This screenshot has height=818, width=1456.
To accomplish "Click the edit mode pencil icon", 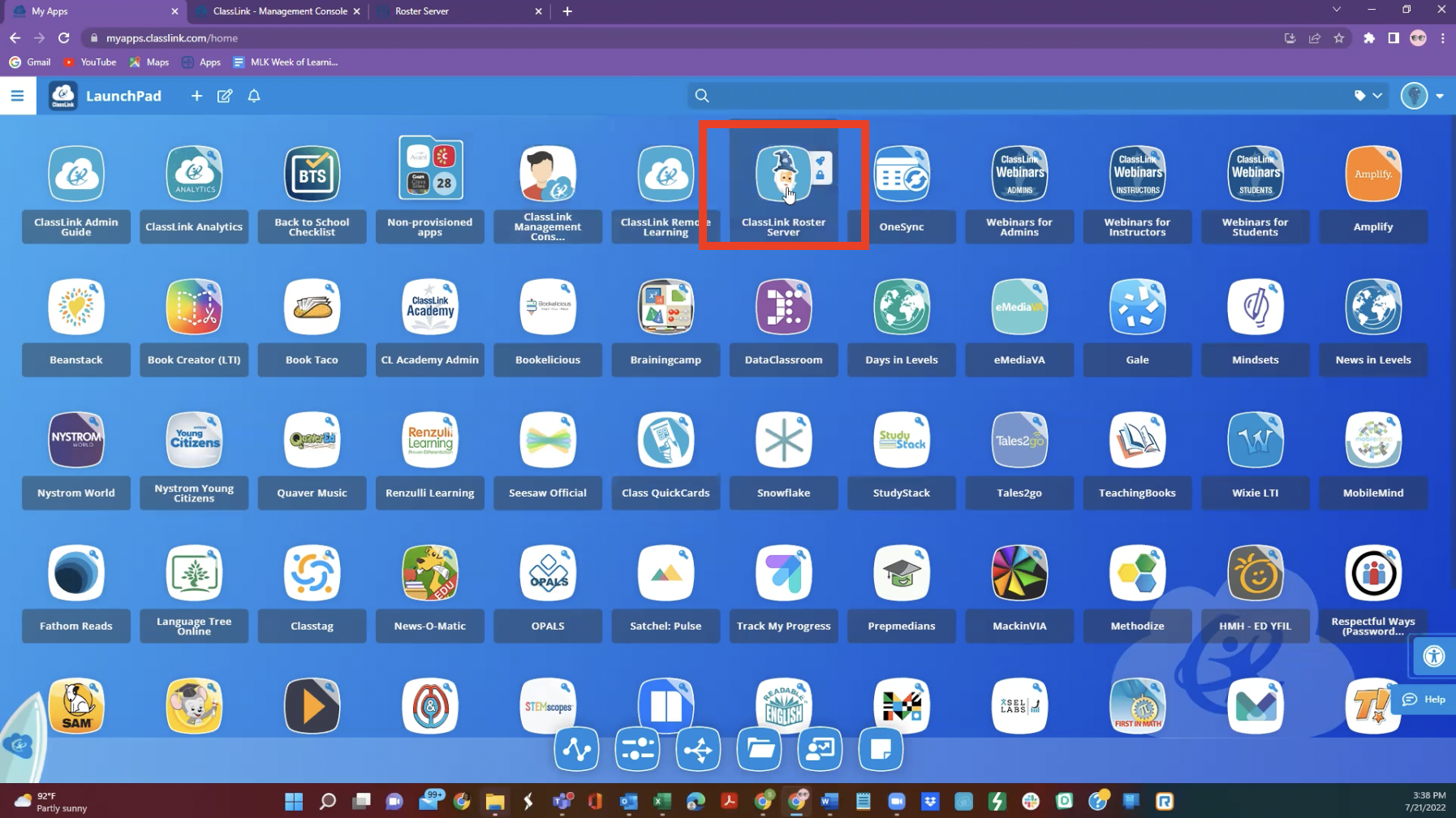I will point(225,96).
